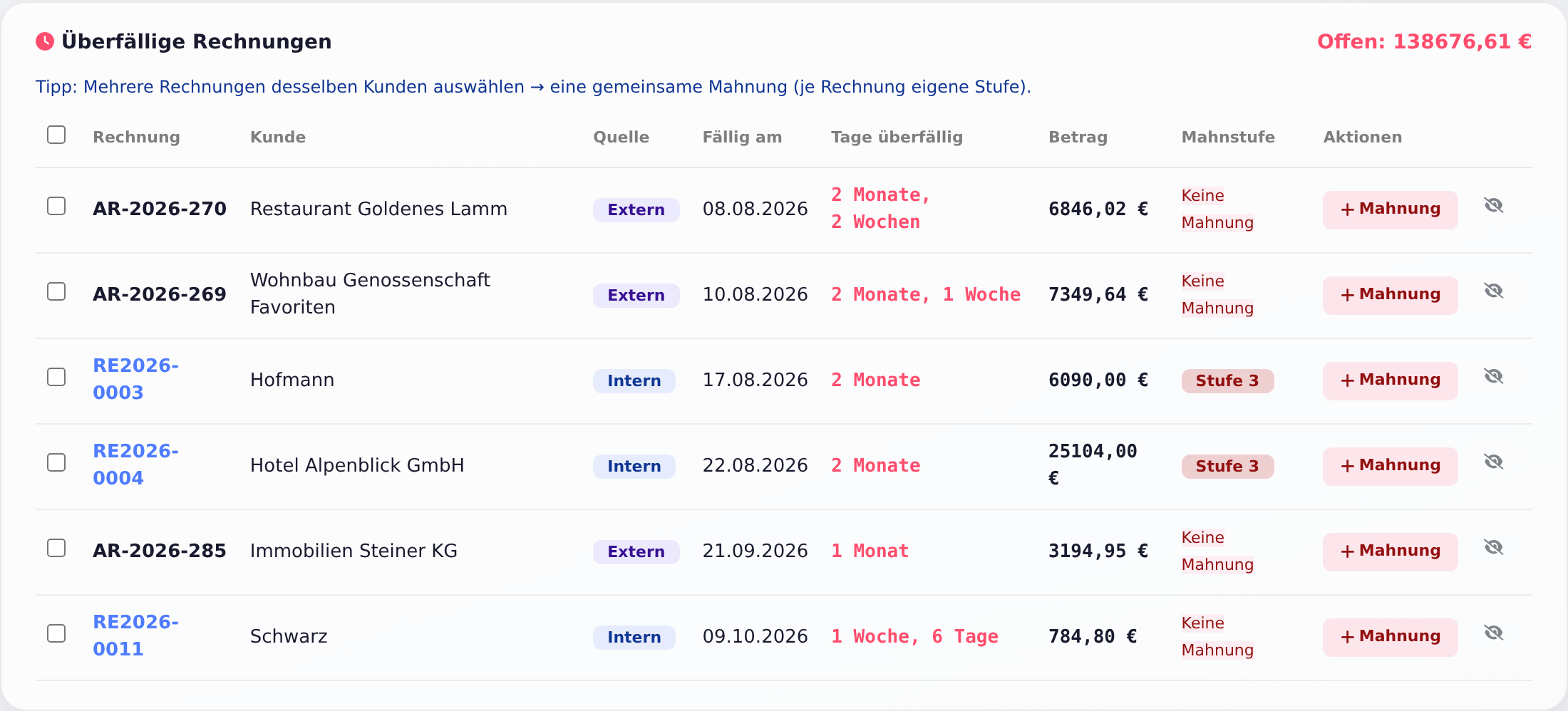Add a Mahnung for invoice AR-2026-269
1568x711 pixels.
tap(1390, 295)
